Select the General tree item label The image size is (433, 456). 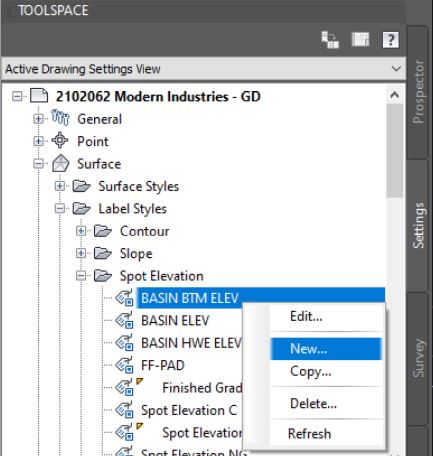[x=99, y=119]
